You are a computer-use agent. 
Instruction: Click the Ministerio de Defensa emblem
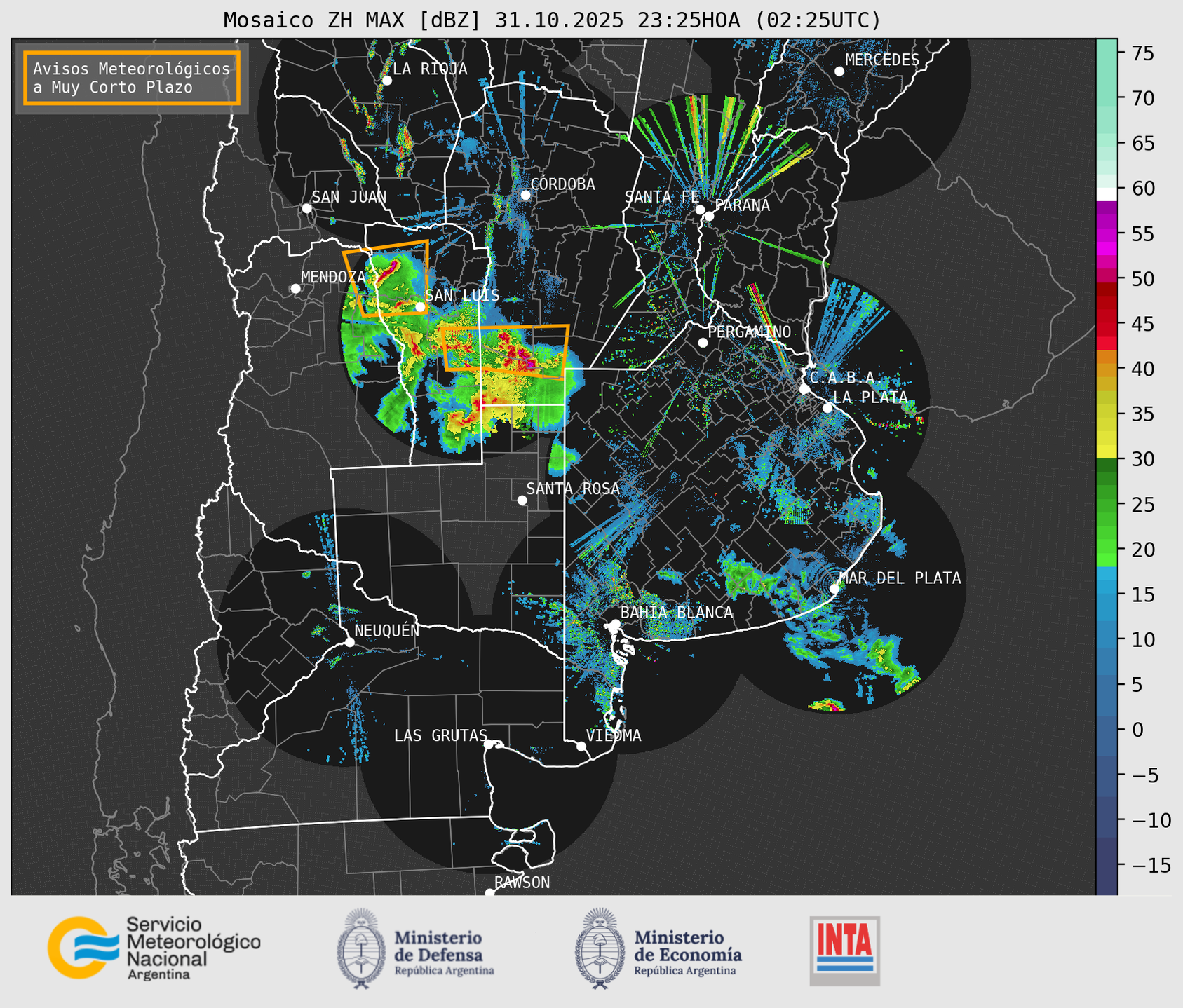(361, 948)
